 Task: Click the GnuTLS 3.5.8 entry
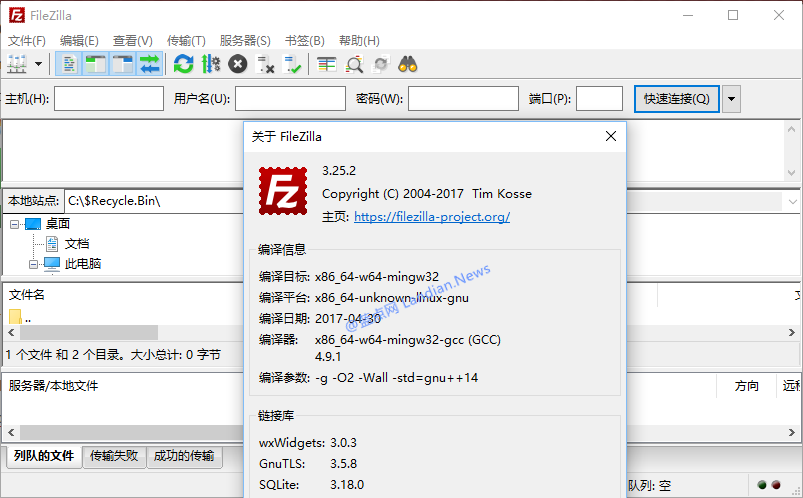[308, 464]
